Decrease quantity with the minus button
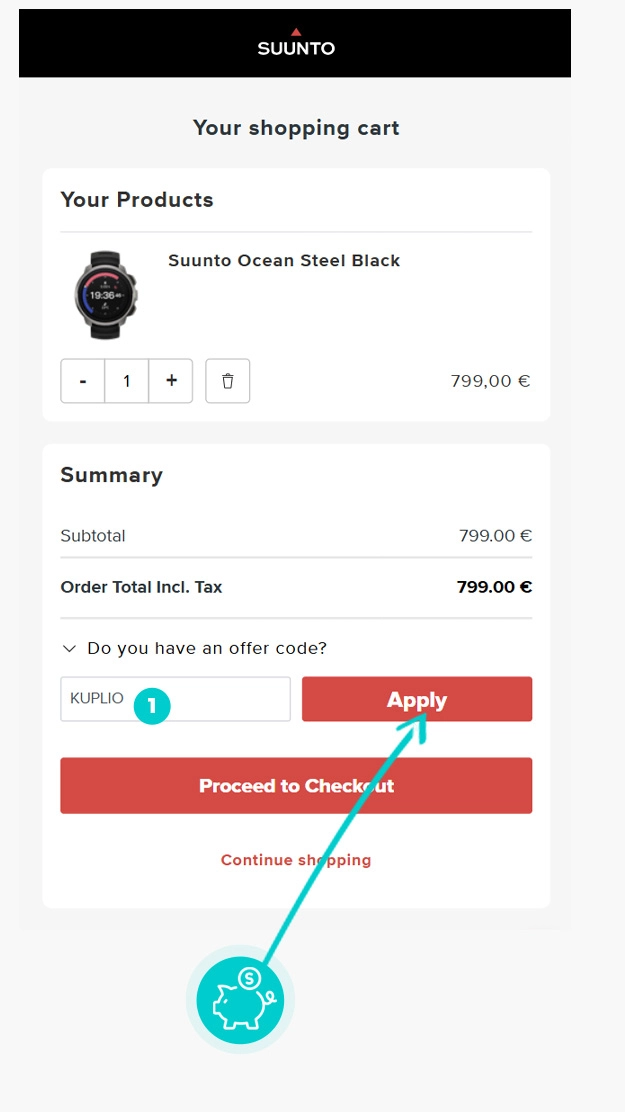This screenshot has height=1112, width=625. click(x=83, y=381)
